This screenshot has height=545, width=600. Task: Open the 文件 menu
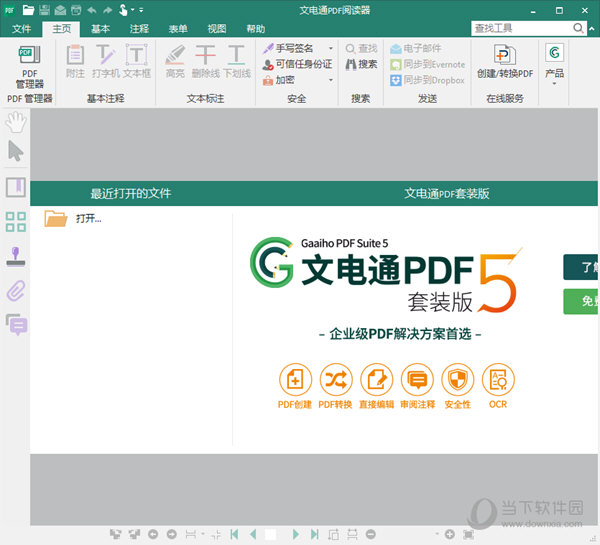coord(21,29)
